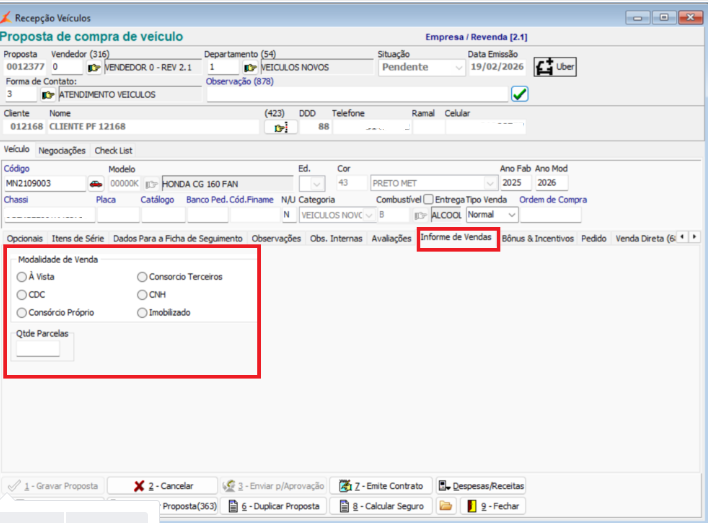Open vendedor lookup hand icon
This screenshot has width=708, height=523.
pos(94,68)
